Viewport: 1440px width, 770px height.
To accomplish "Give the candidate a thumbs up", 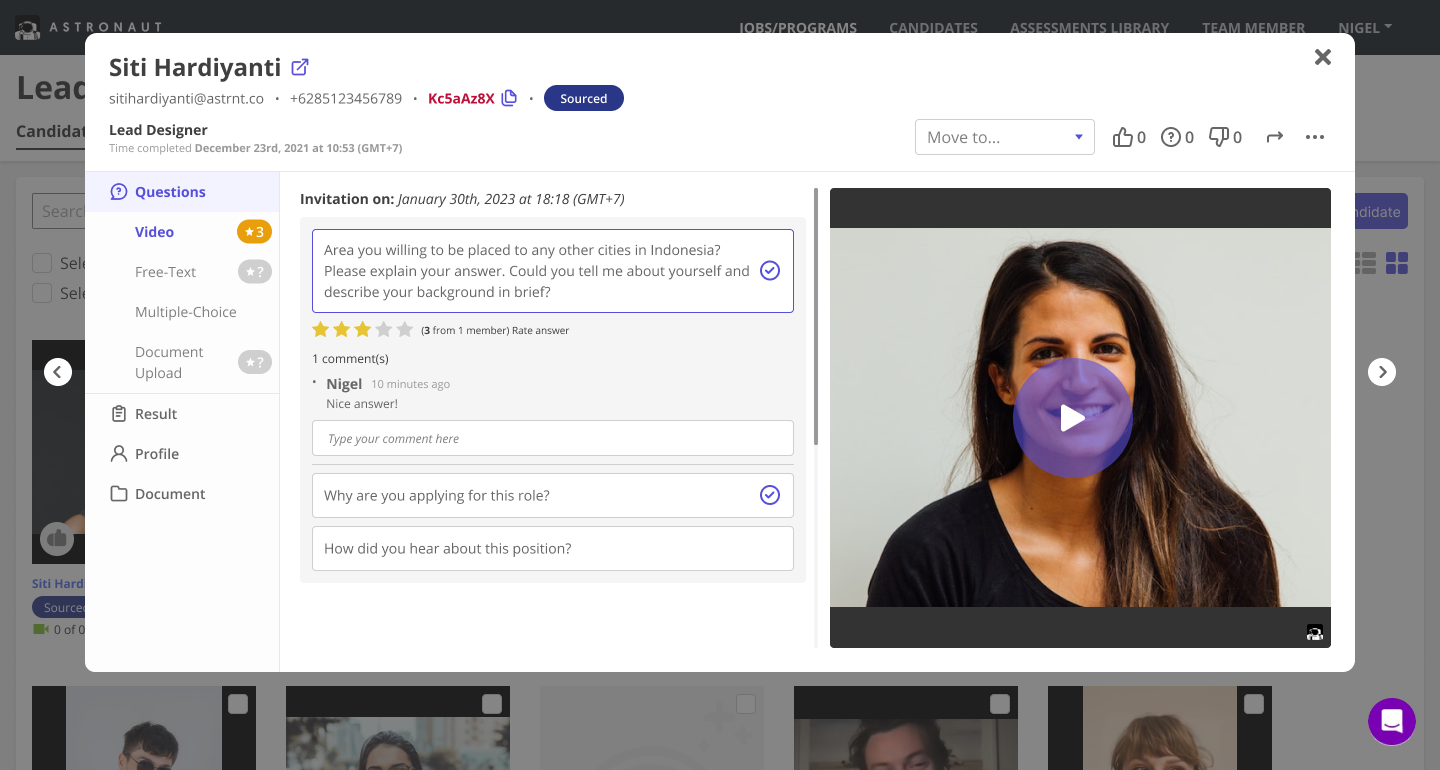I will [1123, 137].
